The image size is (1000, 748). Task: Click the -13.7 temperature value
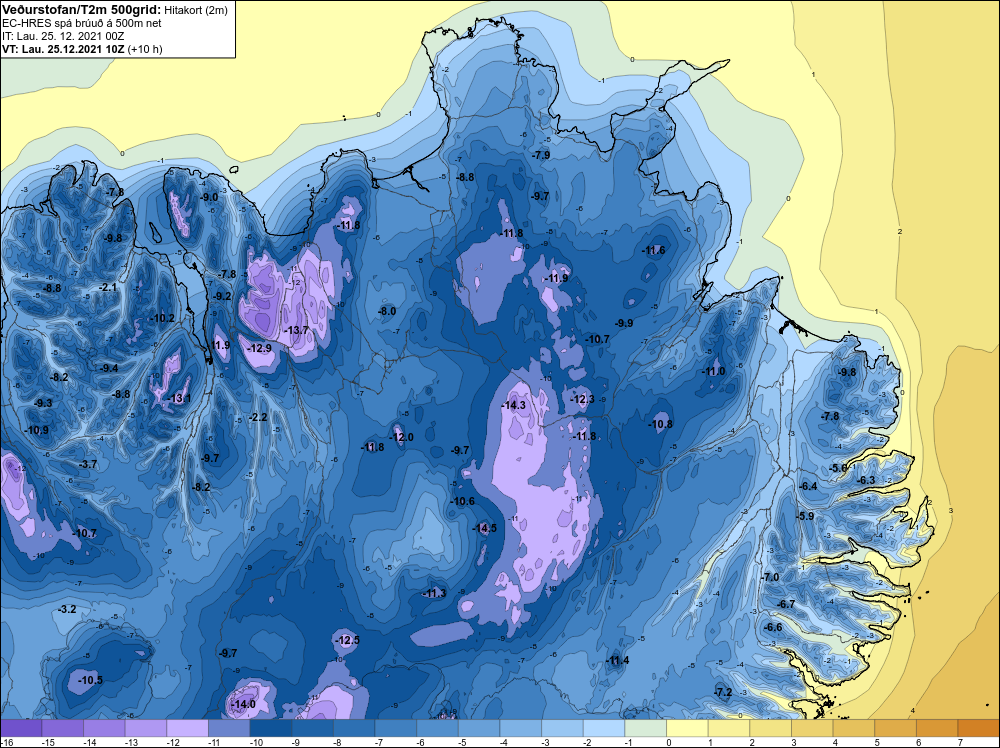point(297,330)
